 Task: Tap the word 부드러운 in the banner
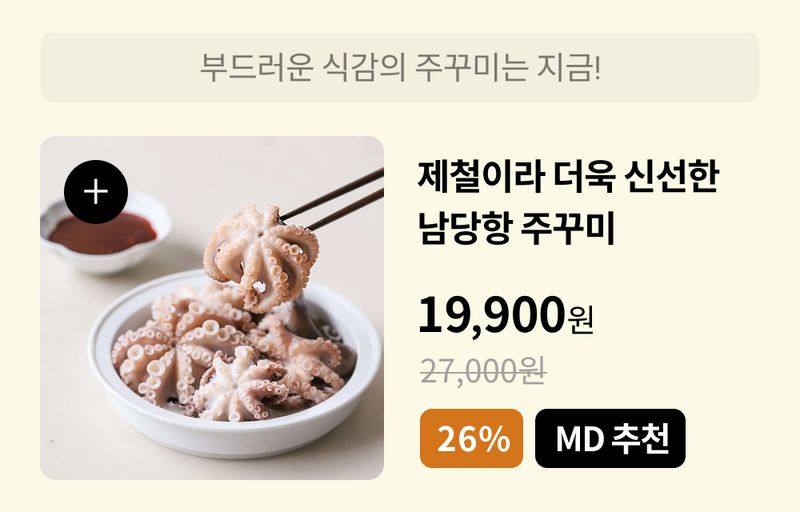pos(255,67)
